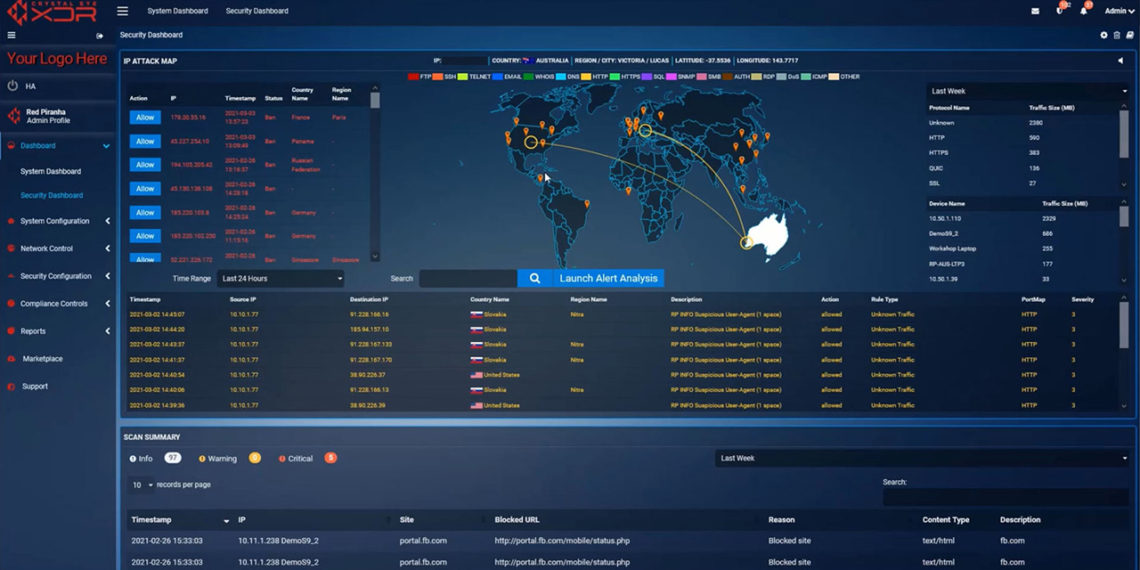Expand Compliance Controls submenu arrow
The width and height of the screenshot is (1140, 570).
(x=108, y=304)
